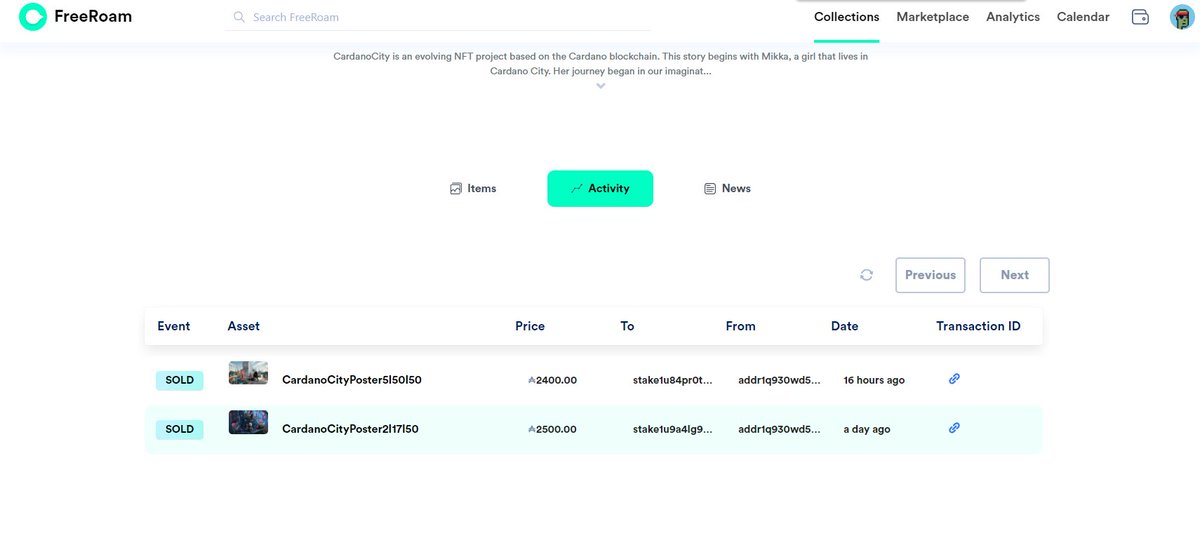Open the Marketplace nav item
This screenshot has width=1200, height=552.
[933, 17]
